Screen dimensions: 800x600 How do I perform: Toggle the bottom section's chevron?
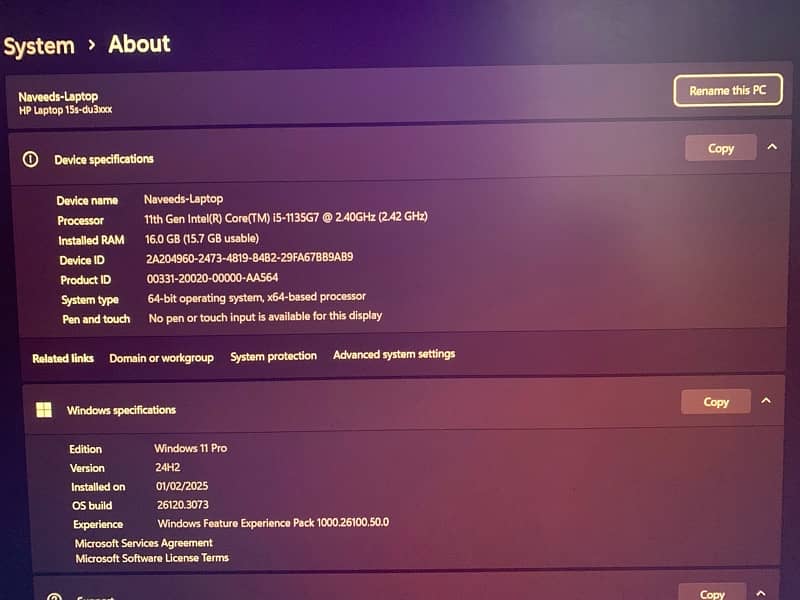[x=762, y=591]
